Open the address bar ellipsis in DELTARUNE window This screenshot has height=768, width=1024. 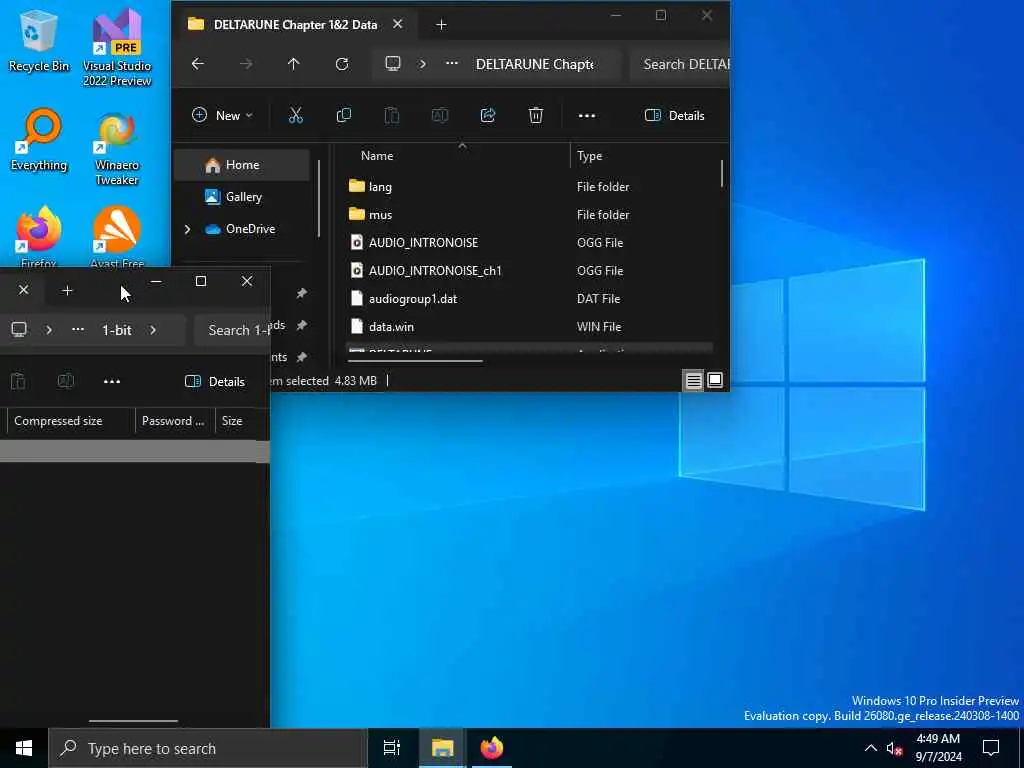(x=451, y=64)
